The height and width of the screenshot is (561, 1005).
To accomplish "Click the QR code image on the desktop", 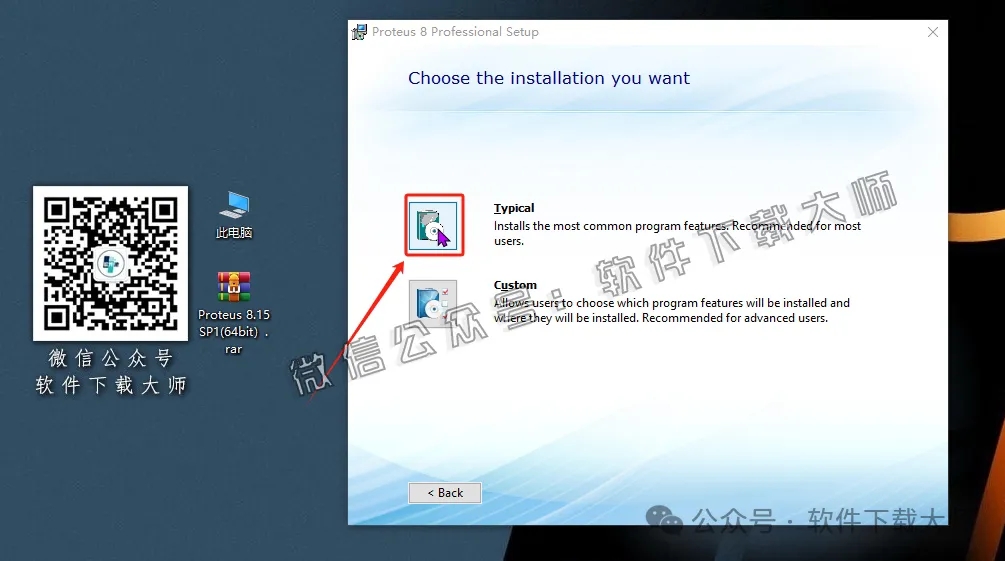I will click(110, 263).
